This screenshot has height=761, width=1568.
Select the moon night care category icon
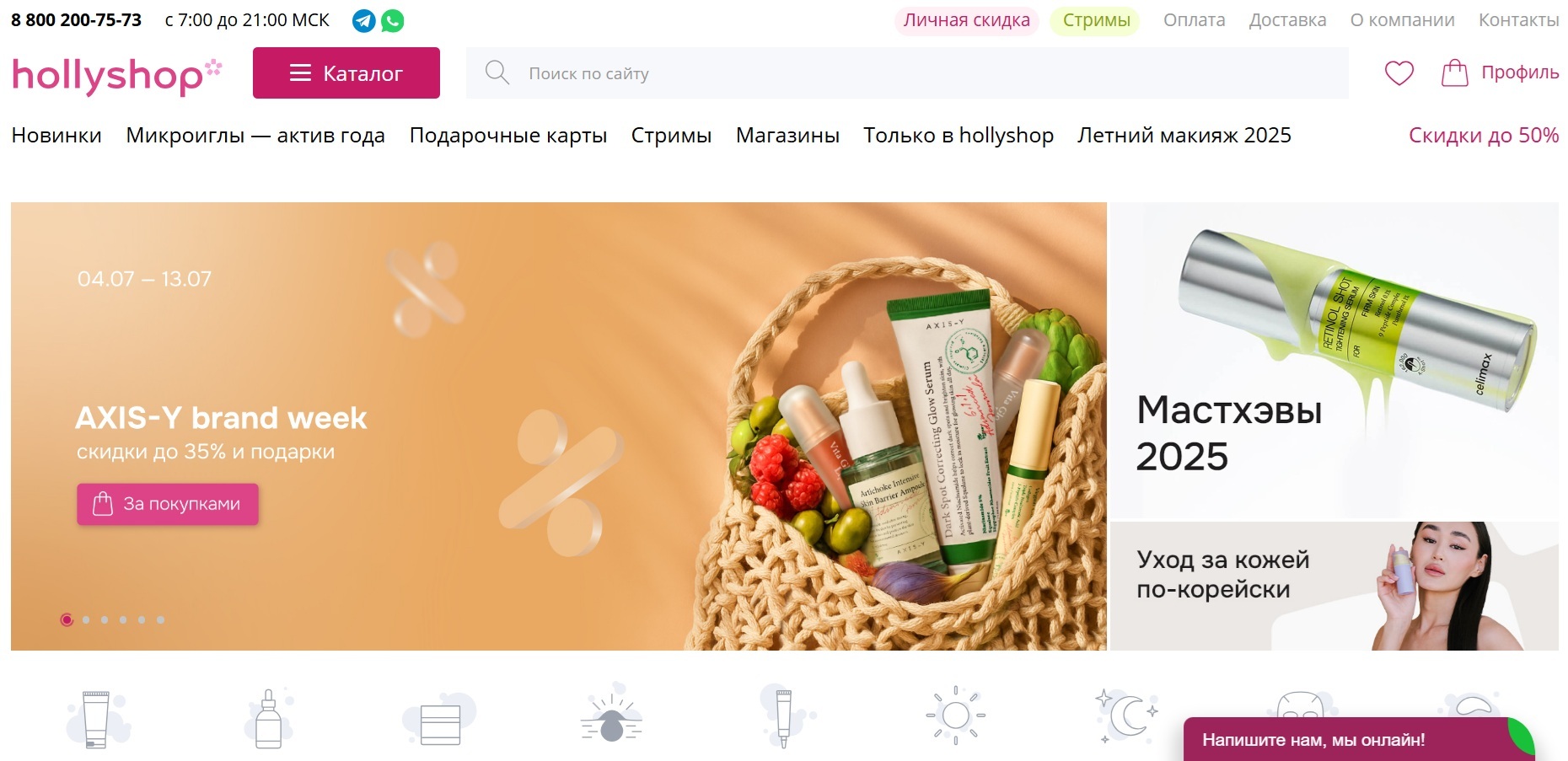coord(1126,716)
